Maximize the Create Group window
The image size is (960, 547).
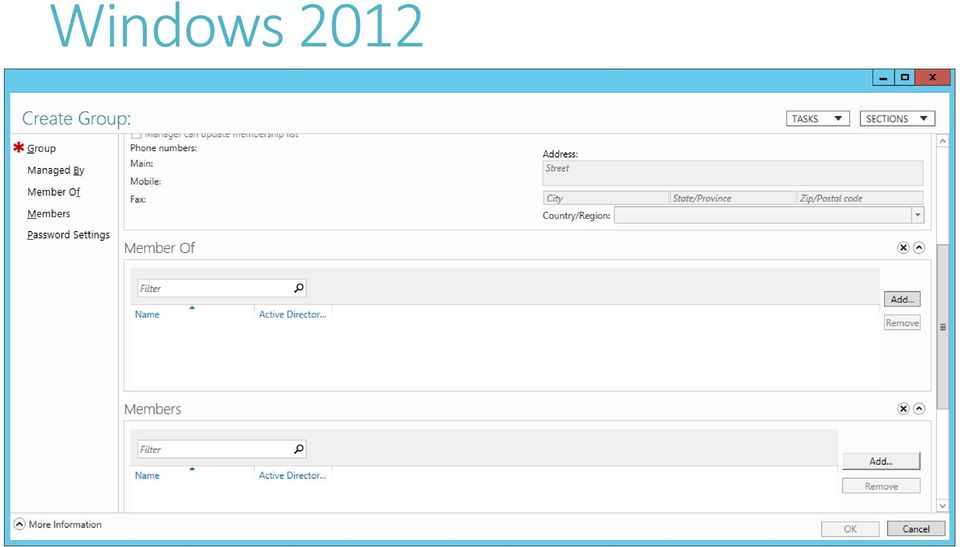(904, 78)
